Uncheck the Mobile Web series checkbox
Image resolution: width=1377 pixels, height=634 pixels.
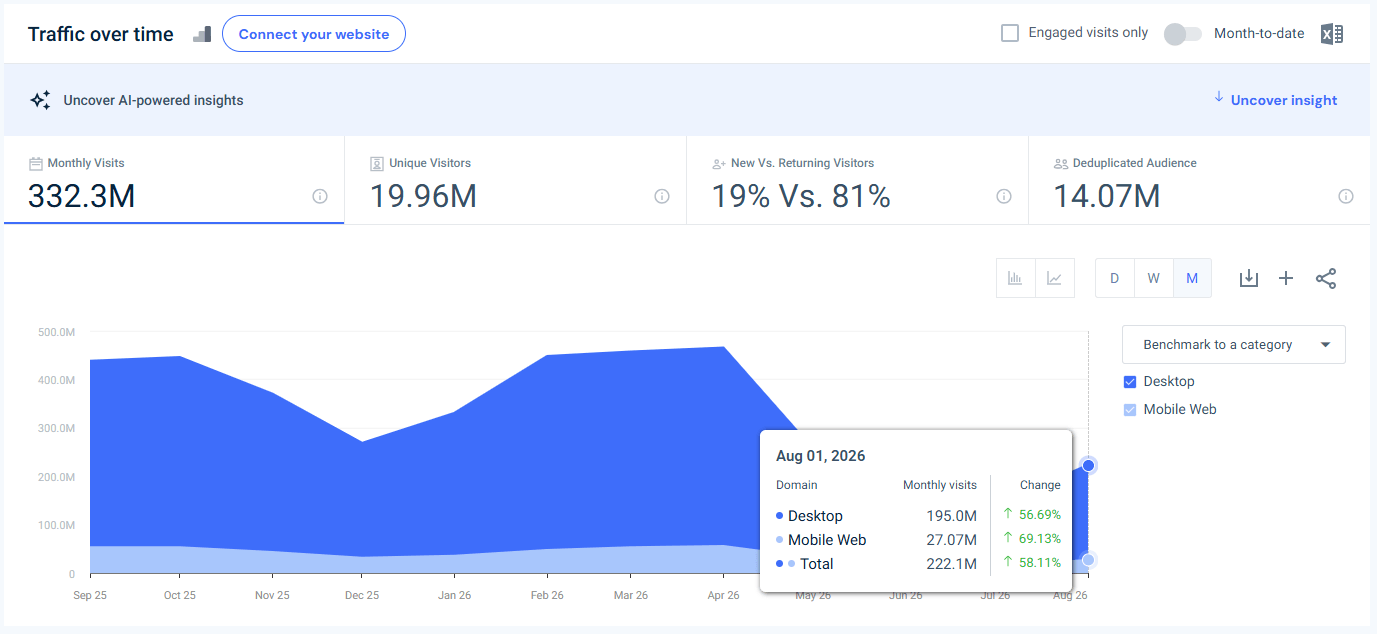pos(1130,409)
